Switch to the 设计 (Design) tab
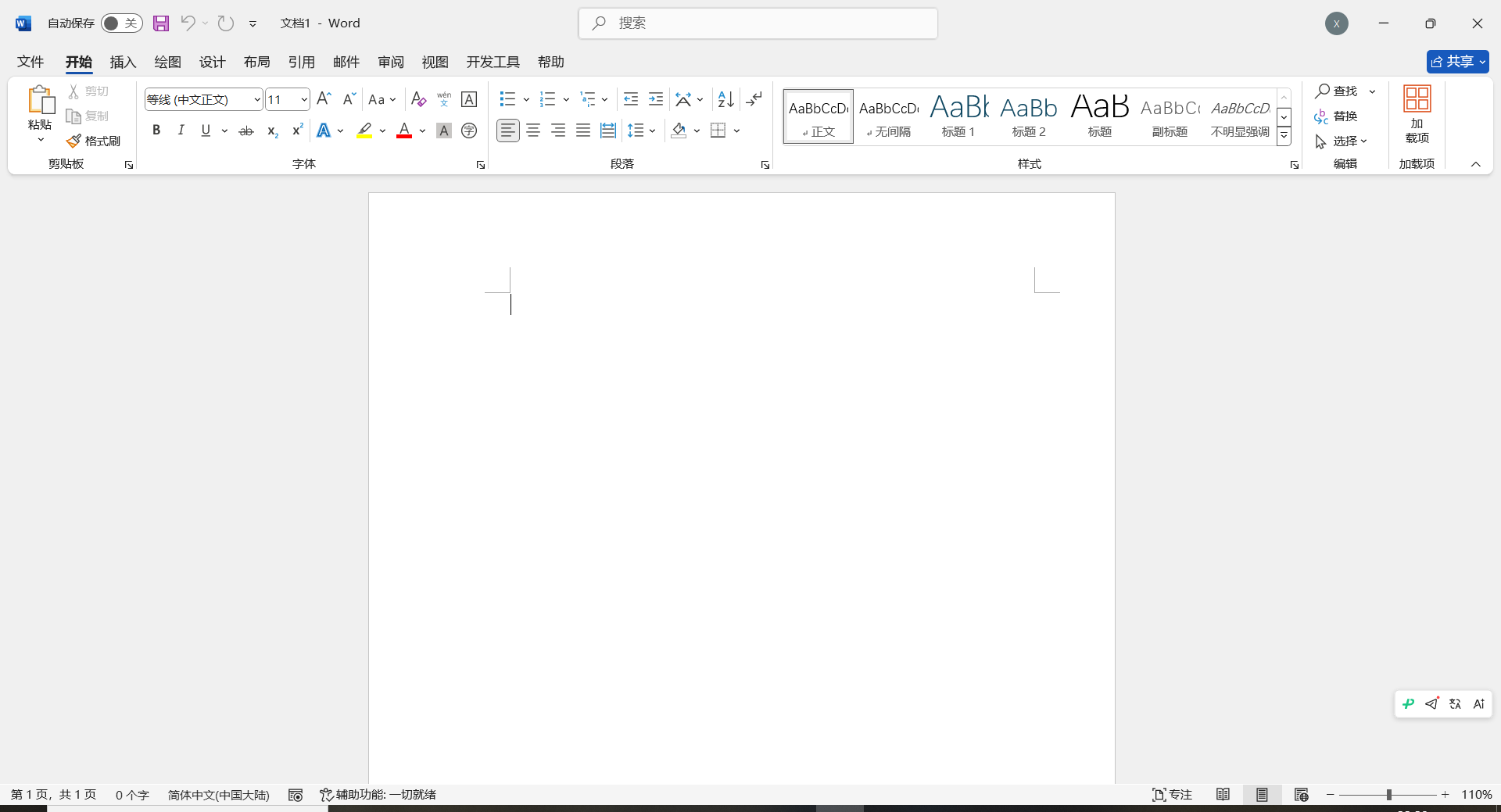This screenshot has height=812, width=1501. [213, 62]
